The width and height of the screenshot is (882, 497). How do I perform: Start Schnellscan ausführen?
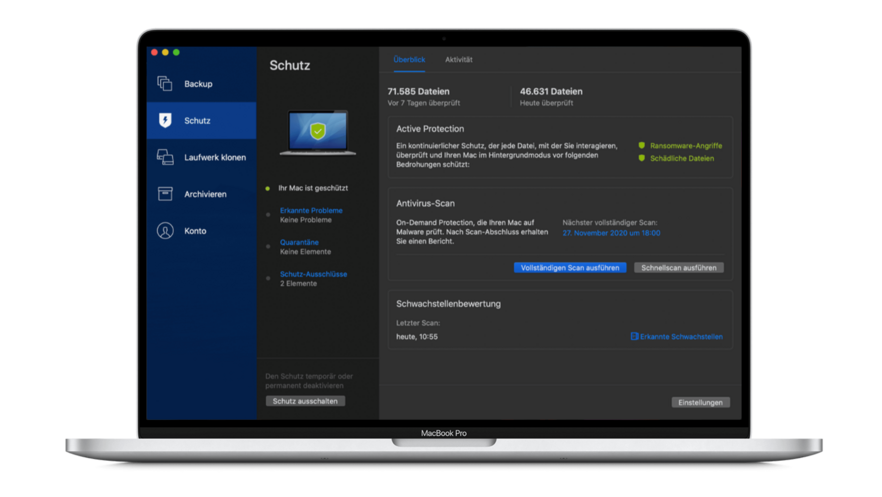coord(678,268)
